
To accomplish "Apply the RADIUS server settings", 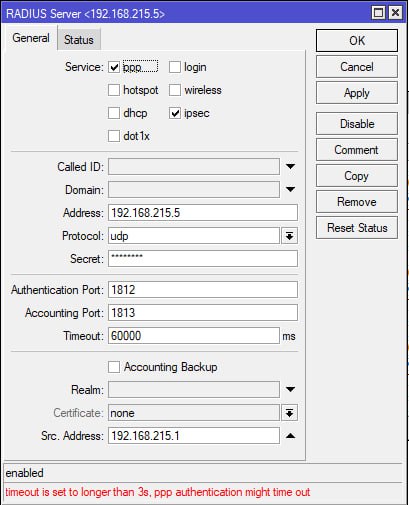I will point(357,93).
